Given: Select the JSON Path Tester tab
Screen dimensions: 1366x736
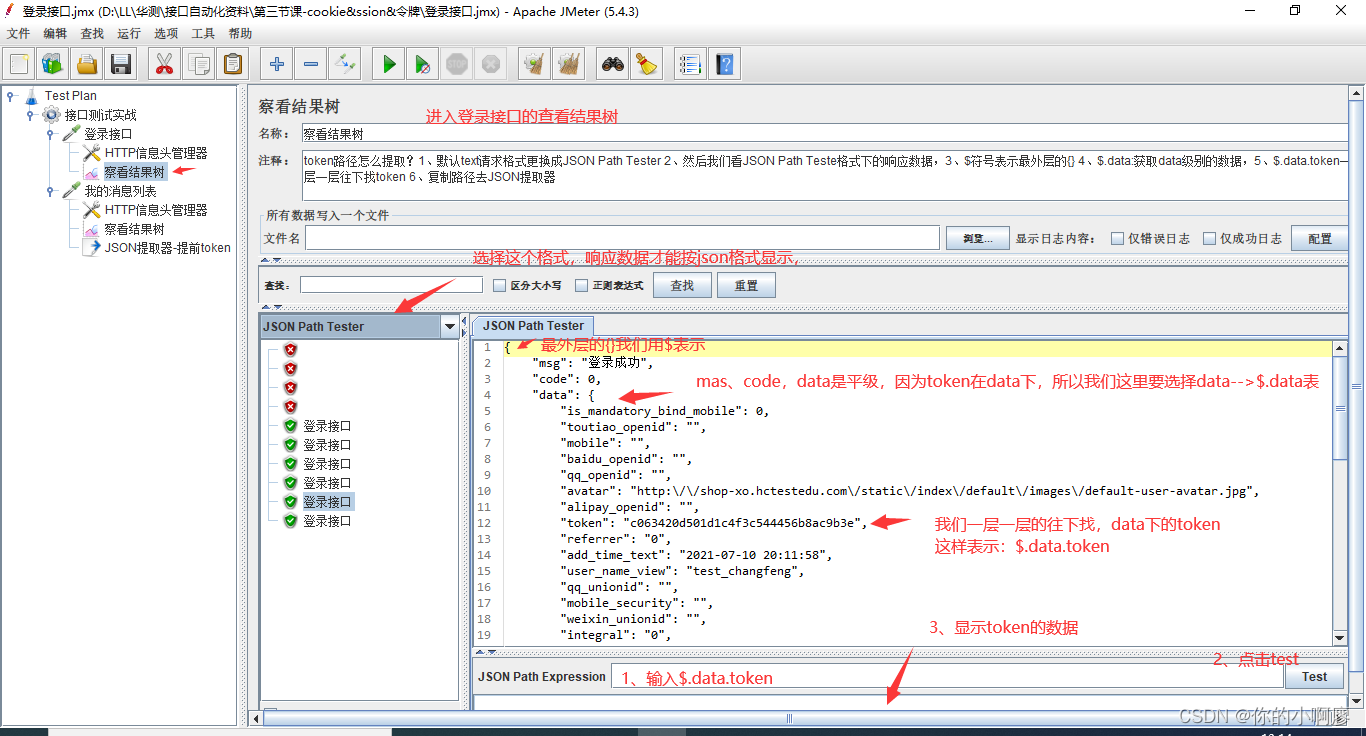Looking at the screenshot, I should point(533,326).
